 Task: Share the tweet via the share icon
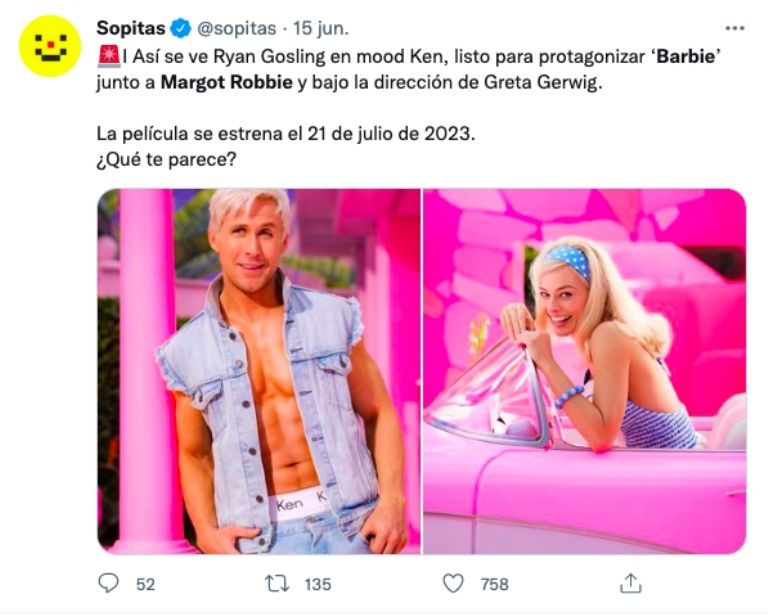(630, 582)
